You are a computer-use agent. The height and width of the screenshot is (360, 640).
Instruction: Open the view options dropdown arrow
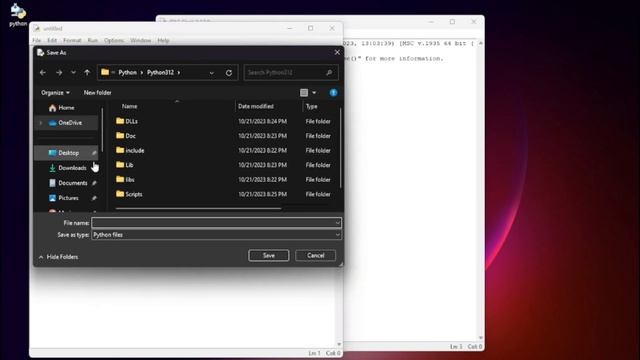(314, 93)
